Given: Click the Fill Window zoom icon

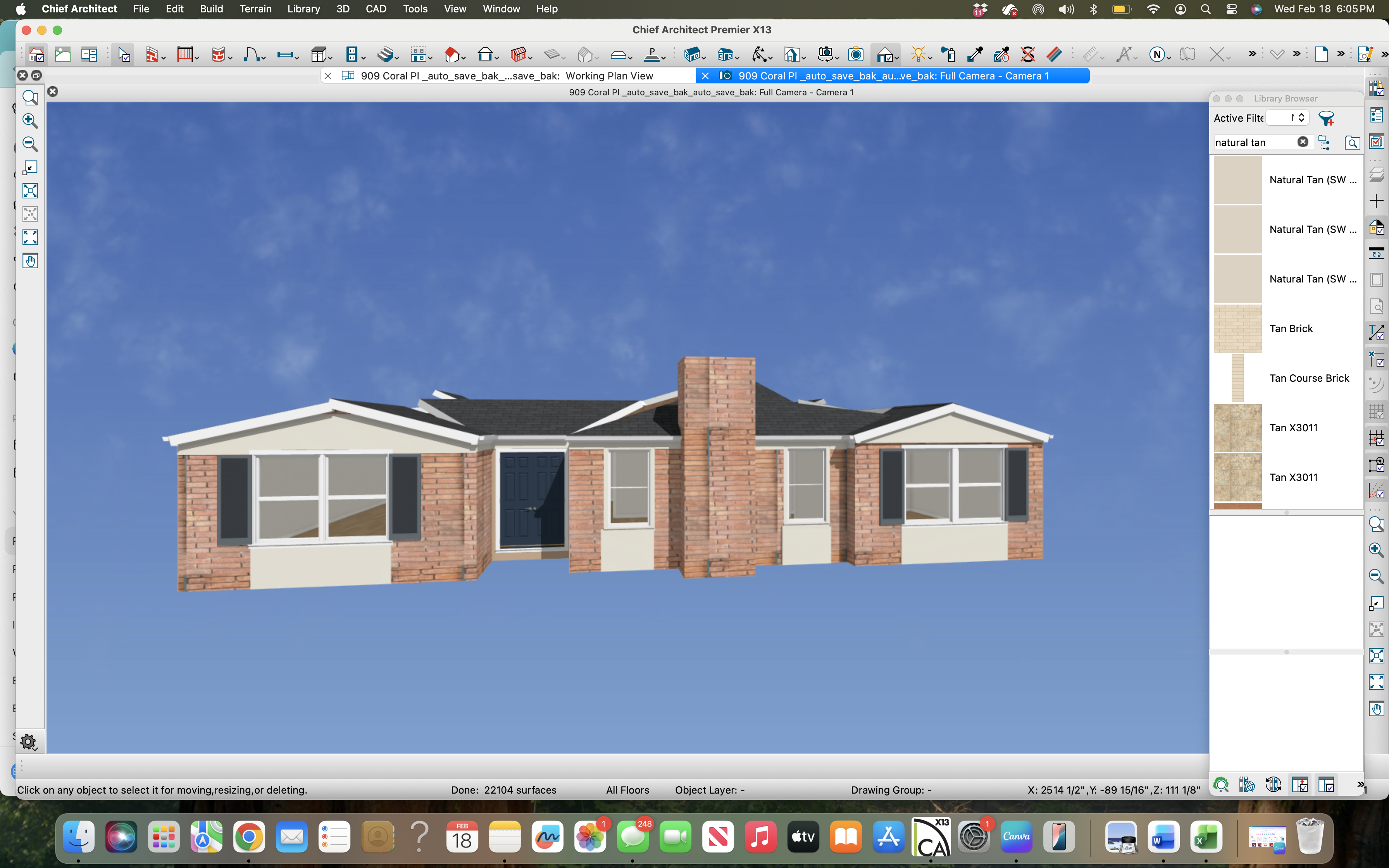Looking at the screenshot, I should (x=30, y=191).
